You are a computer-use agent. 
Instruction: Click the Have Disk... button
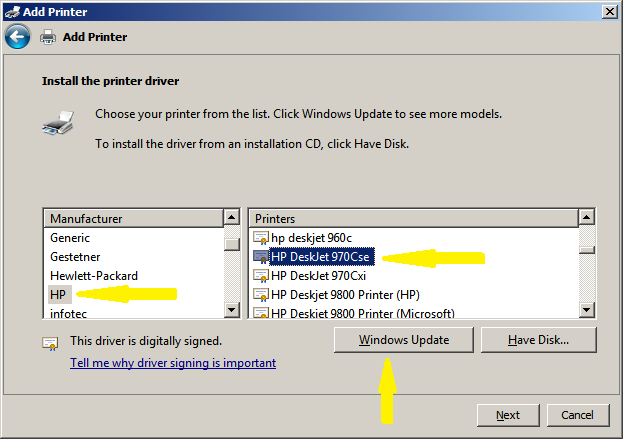click(x=538, y=340)
